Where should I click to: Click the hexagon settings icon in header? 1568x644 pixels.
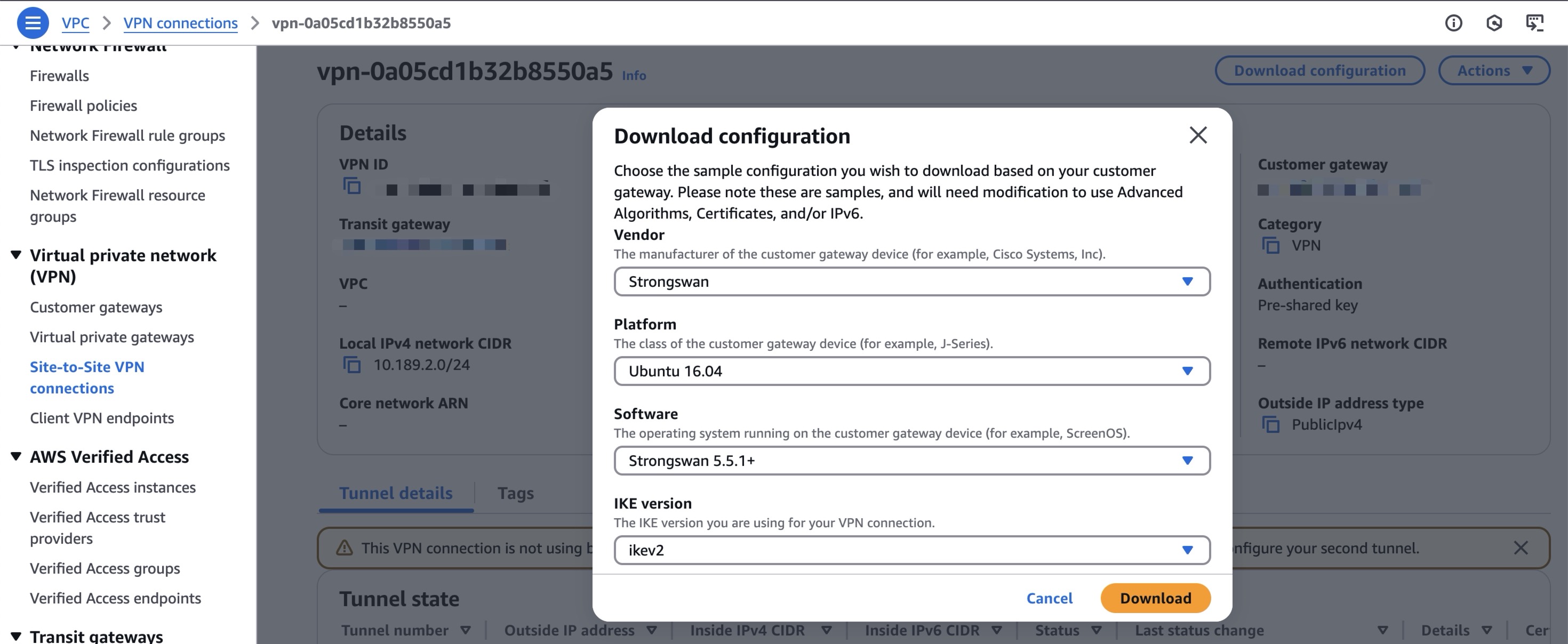pos(1494,23)
